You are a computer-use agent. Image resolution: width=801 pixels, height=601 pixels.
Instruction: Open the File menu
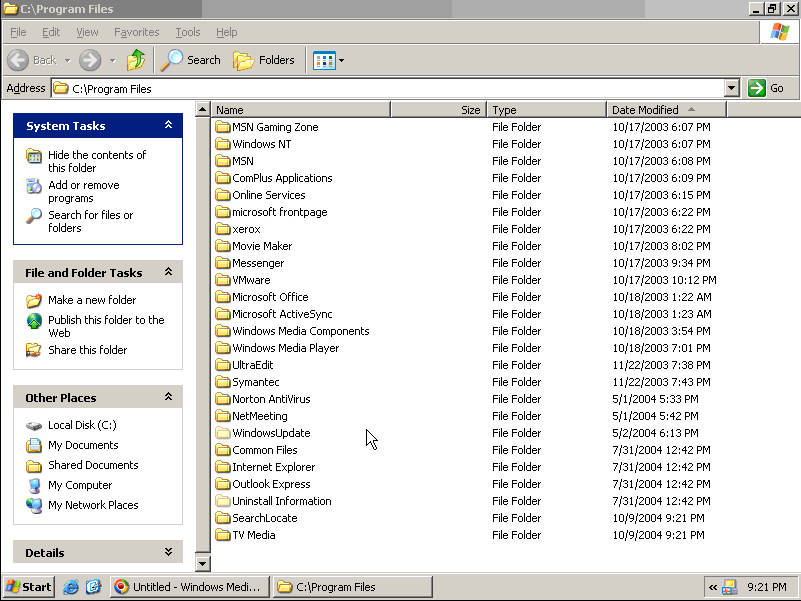point(18,32)
